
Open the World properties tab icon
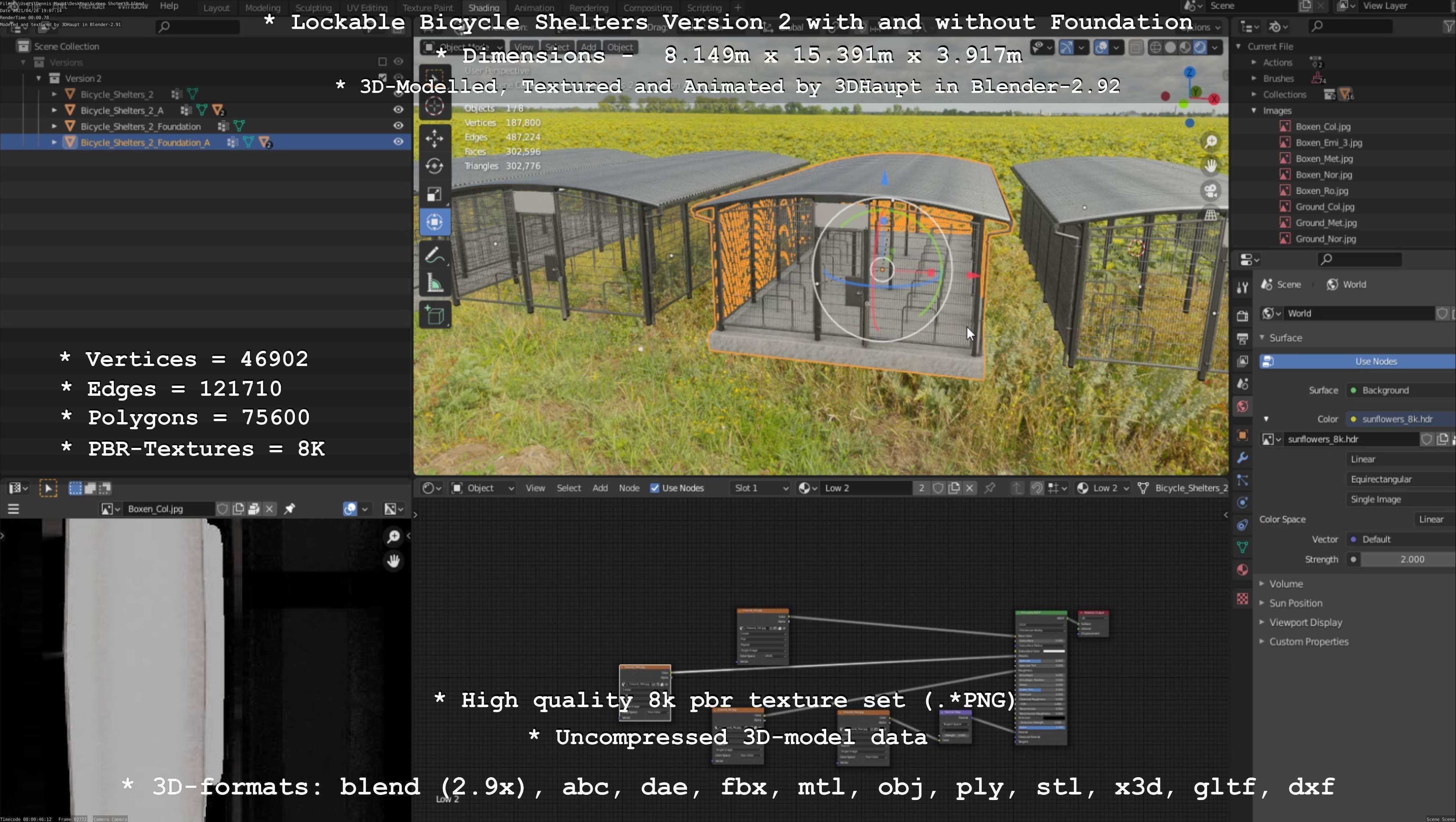click(1242, 407)
